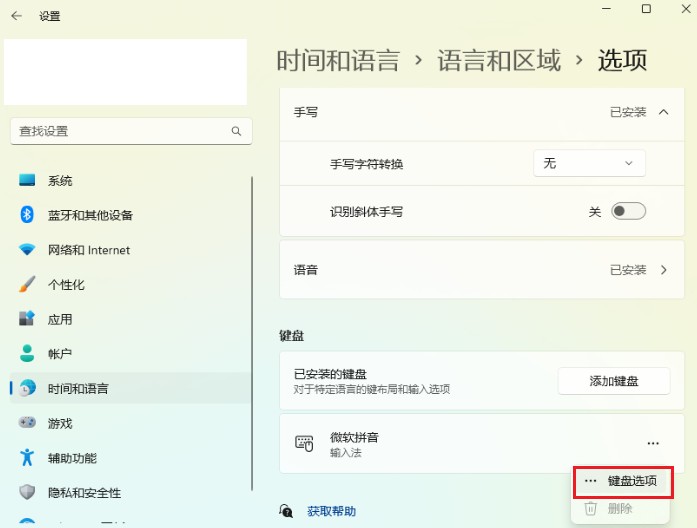Click 微软拼音 more options ellipsis
The width and height of the screenshot is (697, 528).
click(652, 443)
